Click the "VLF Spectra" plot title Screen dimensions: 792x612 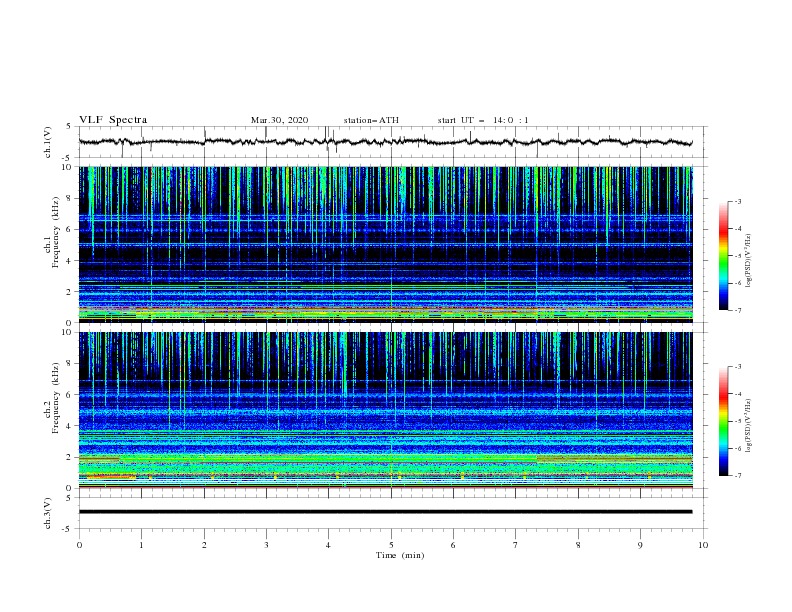[x=113, y=120]
